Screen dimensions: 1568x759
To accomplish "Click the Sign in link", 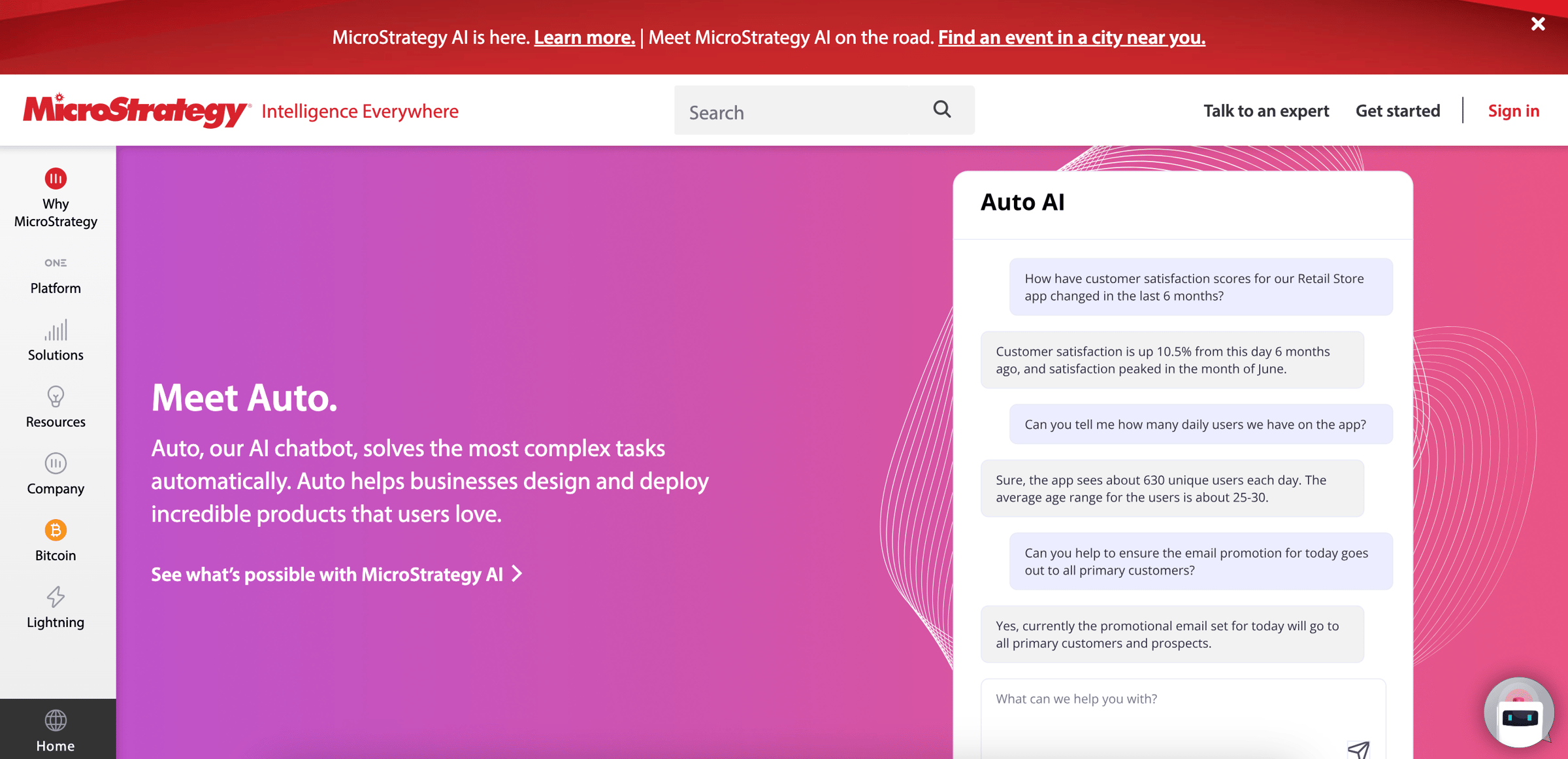I will (1514, 110).
